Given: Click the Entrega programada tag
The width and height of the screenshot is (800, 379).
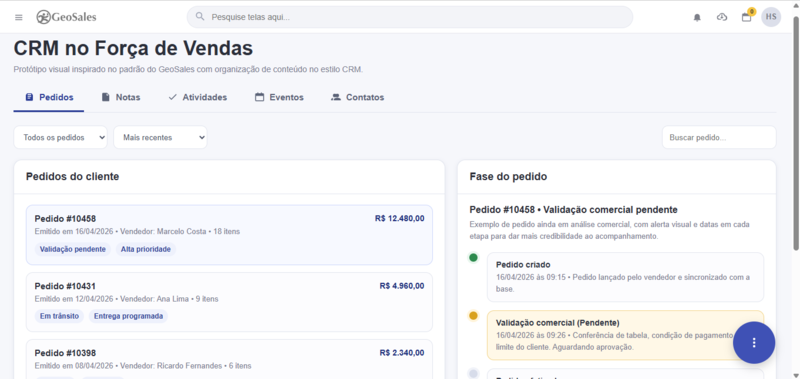Looking at the screenshot, I should tap(128, 316).
